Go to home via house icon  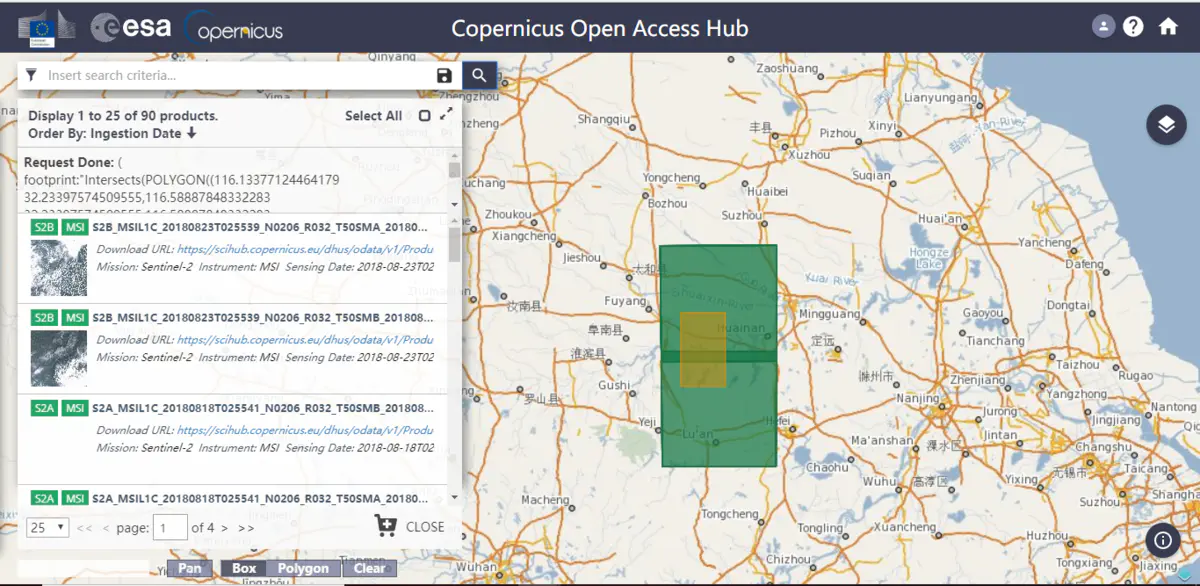point(1168,27)
